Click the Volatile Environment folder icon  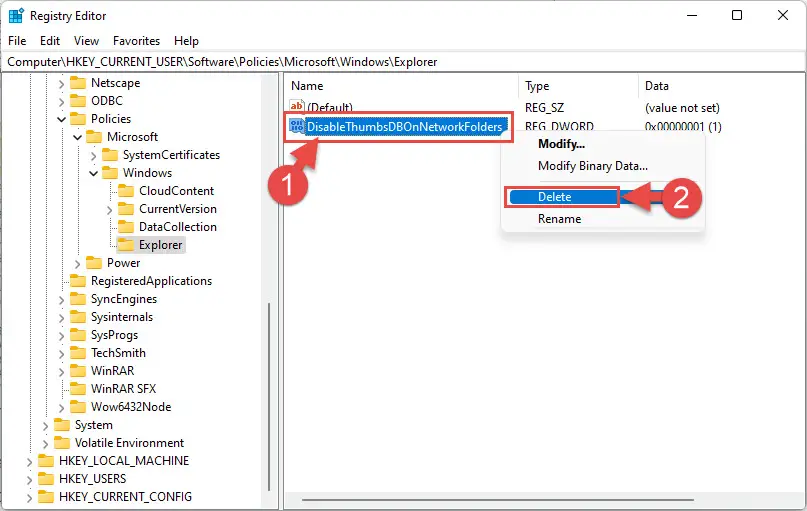point(62,443)
